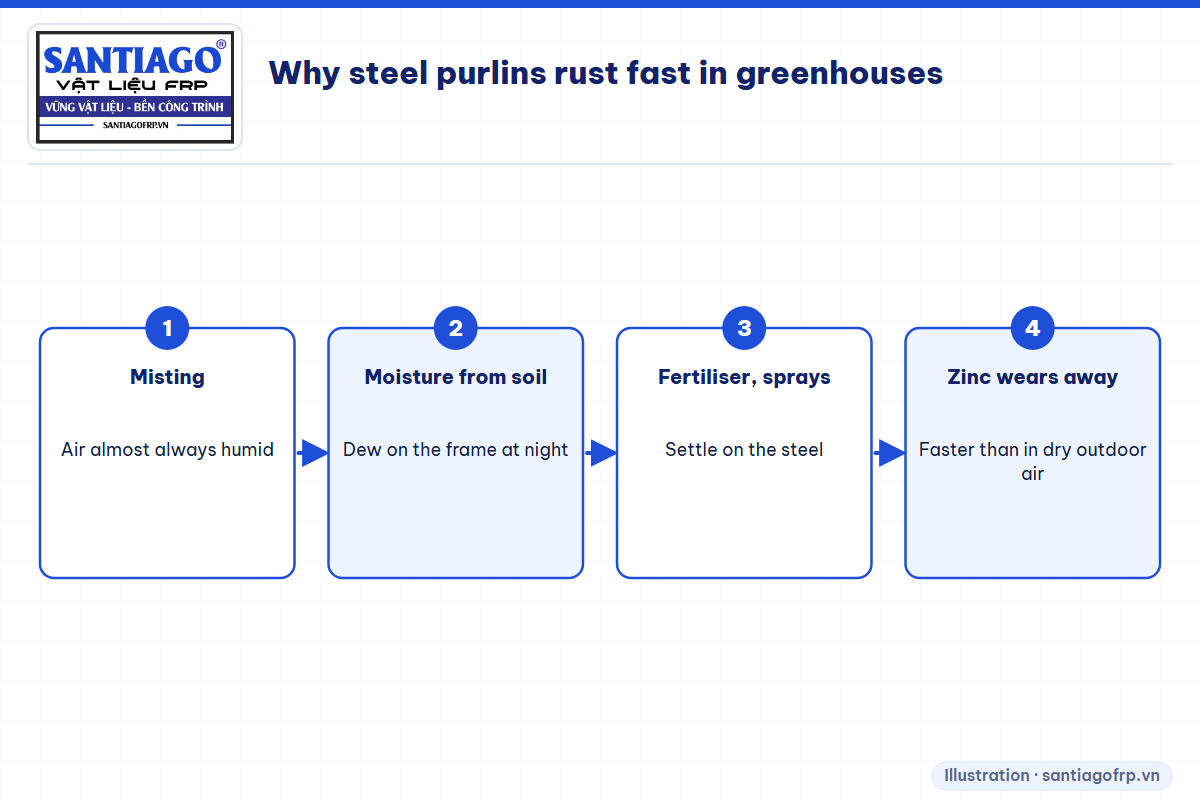Click 'SANTIAGOFRP.VN' text in the logo
This screenshot has width=1200, height=800.
tap(135, 125)
